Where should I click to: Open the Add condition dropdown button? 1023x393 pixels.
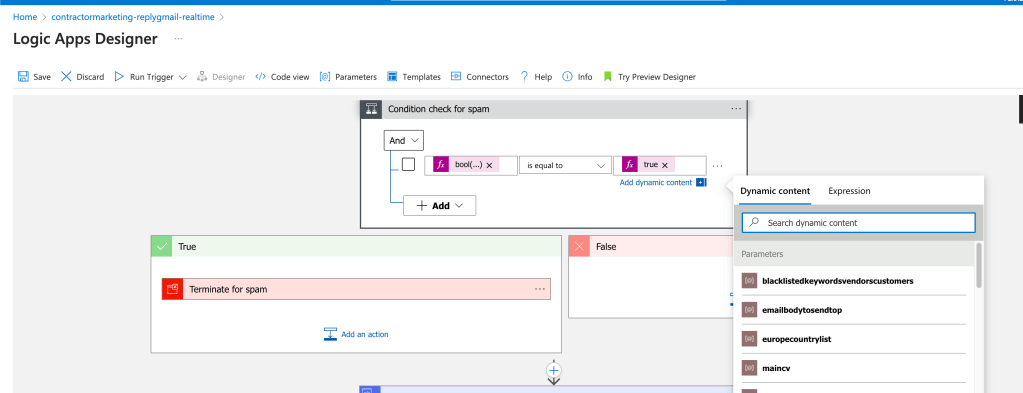(x=440, y=205)
